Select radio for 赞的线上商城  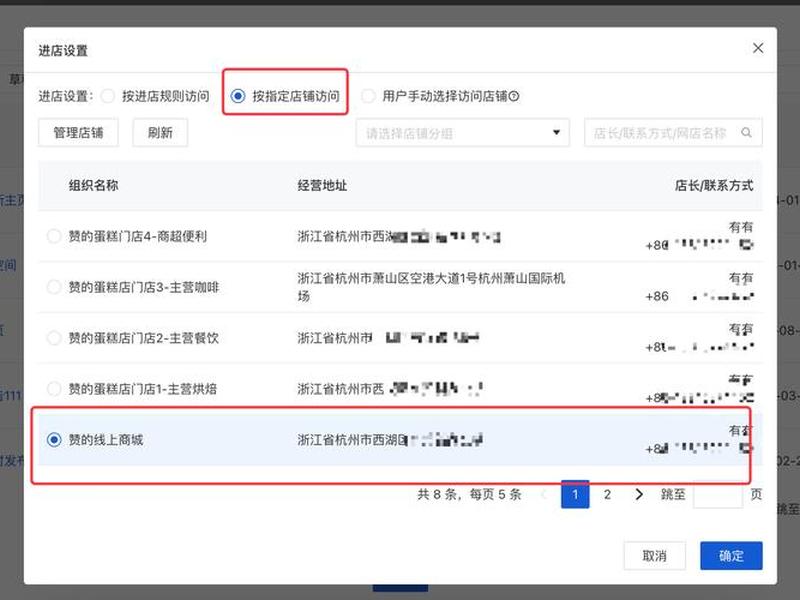click(54, 440)
